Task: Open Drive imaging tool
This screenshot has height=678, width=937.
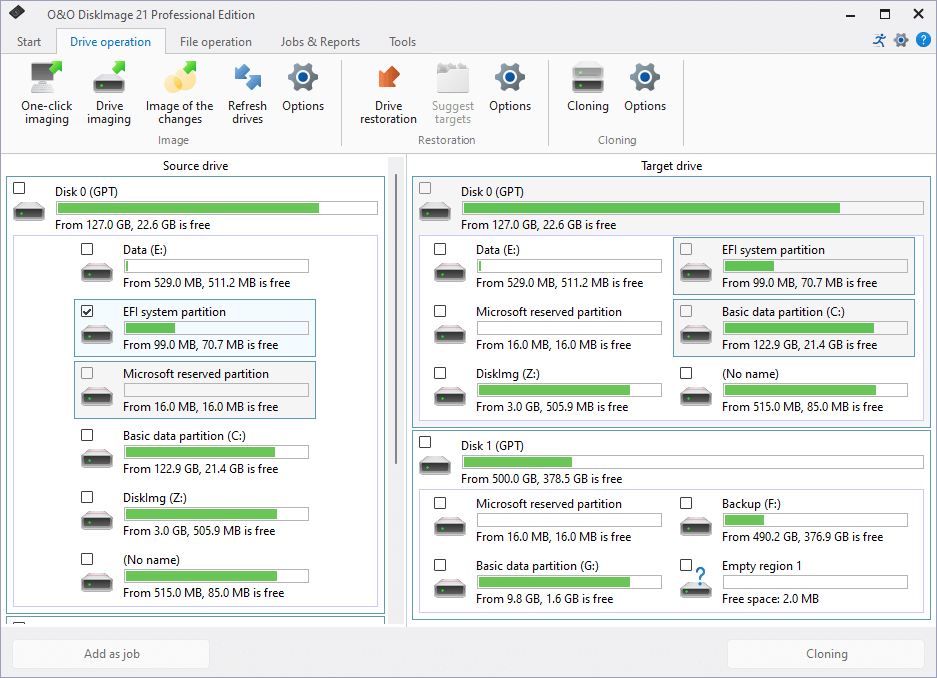Action: point(109,94)
